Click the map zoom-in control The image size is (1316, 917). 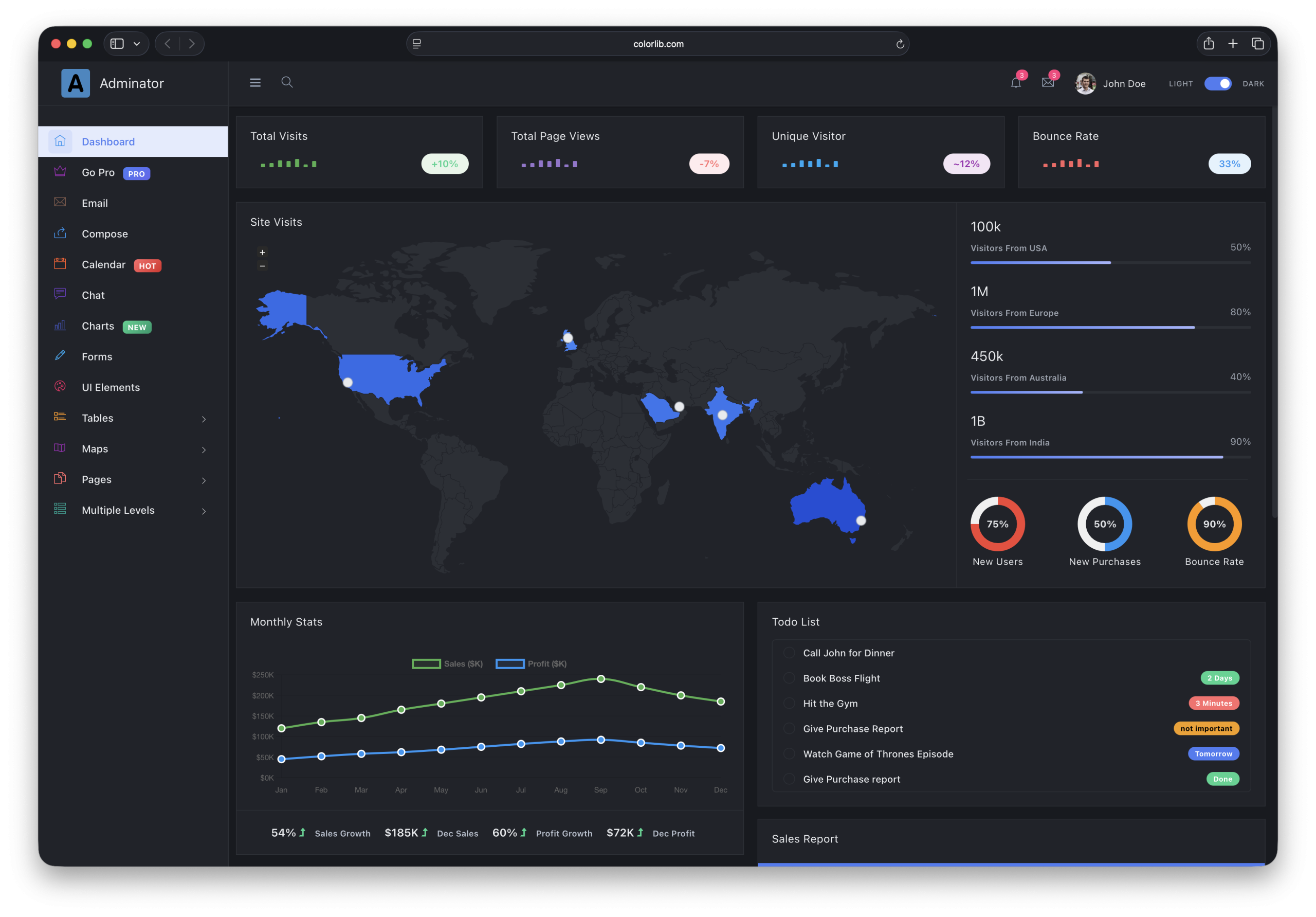tap(263, 253)
